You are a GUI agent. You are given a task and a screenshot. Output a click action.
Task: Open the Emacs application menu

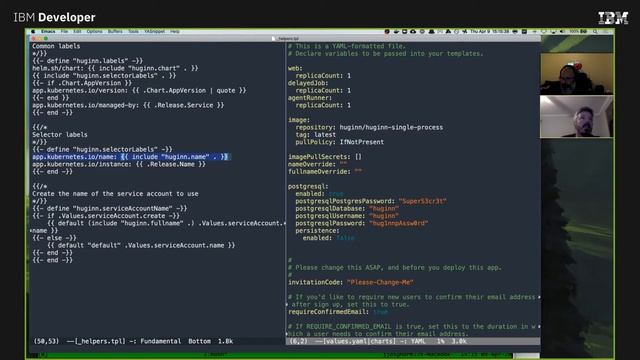click(48, 31)
